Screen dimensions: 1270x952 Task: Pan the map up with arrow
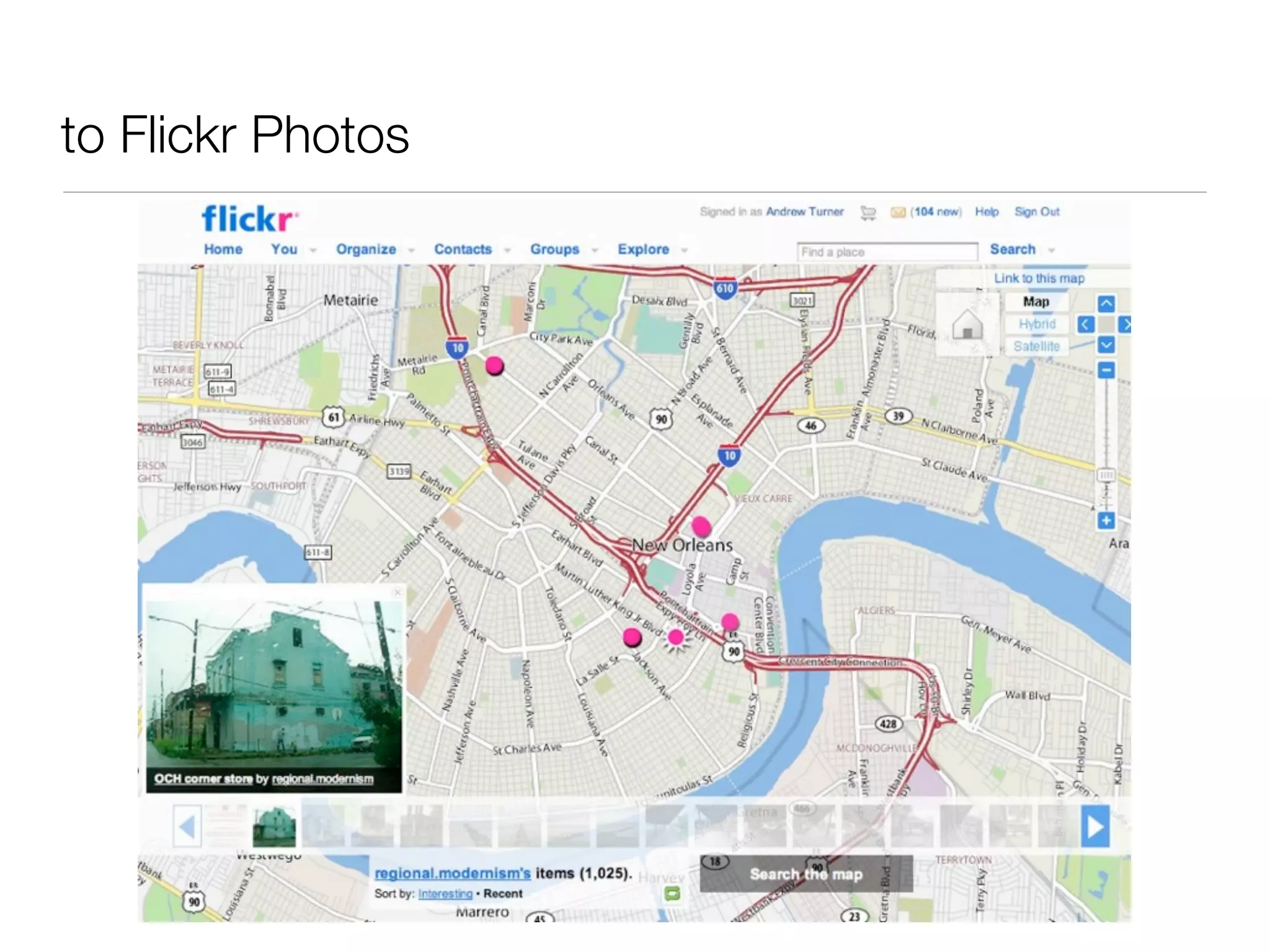click(x=1106, y=304)
